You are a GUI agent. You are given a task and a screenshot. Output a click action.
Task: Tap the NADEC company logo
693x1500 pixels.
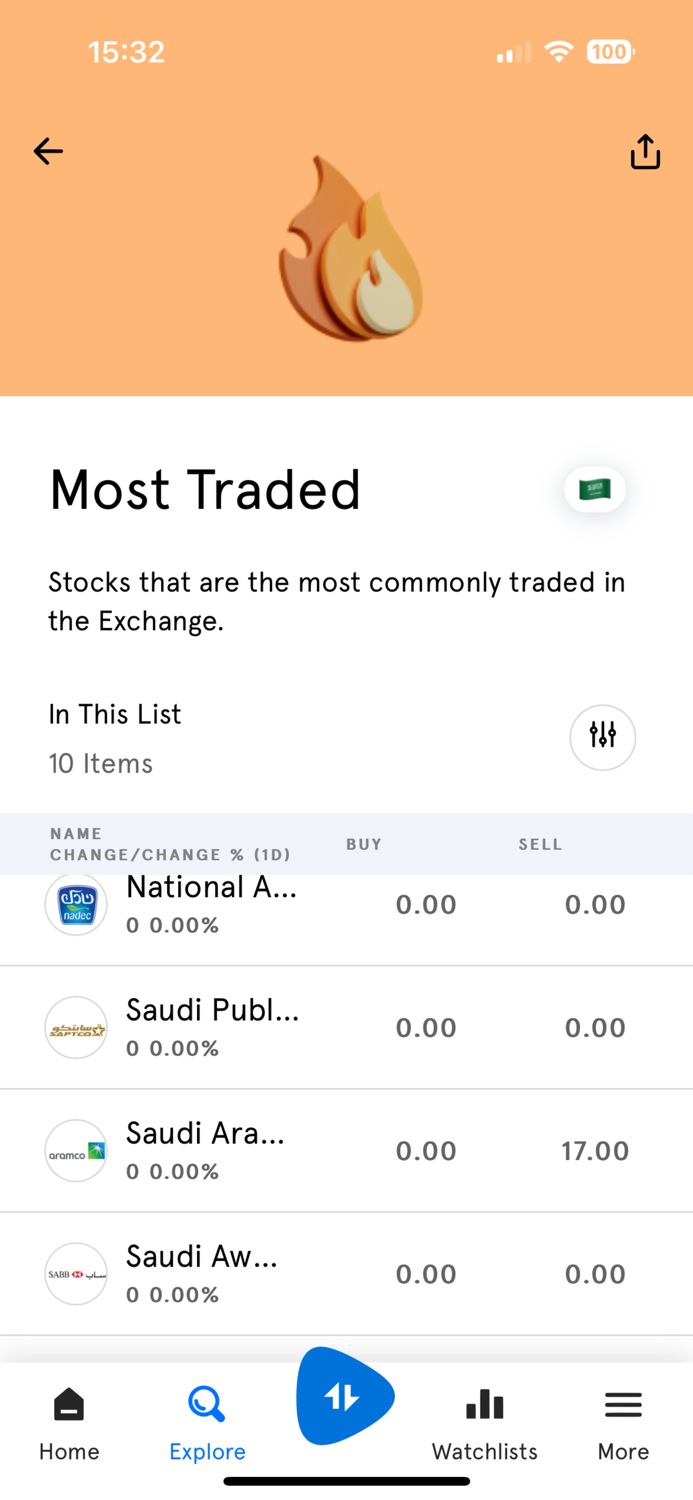click(x=76, y=904)
